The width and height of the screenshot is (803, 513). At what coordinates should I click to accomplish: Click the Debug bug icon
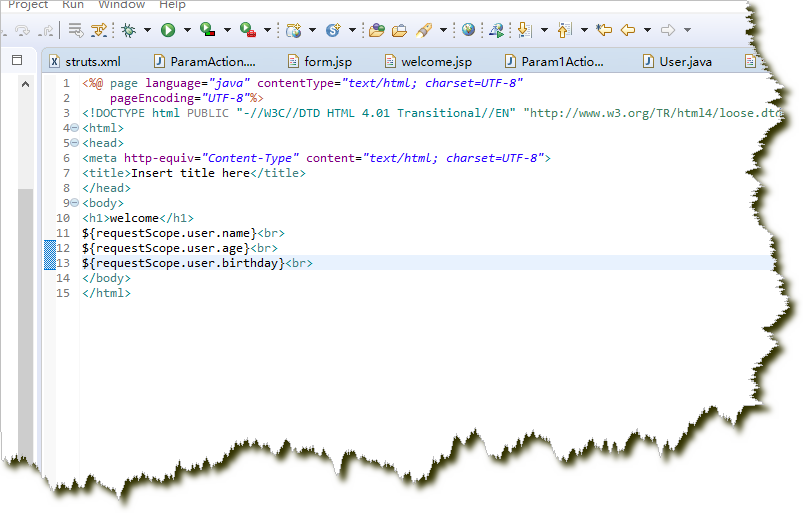[129, 30]
